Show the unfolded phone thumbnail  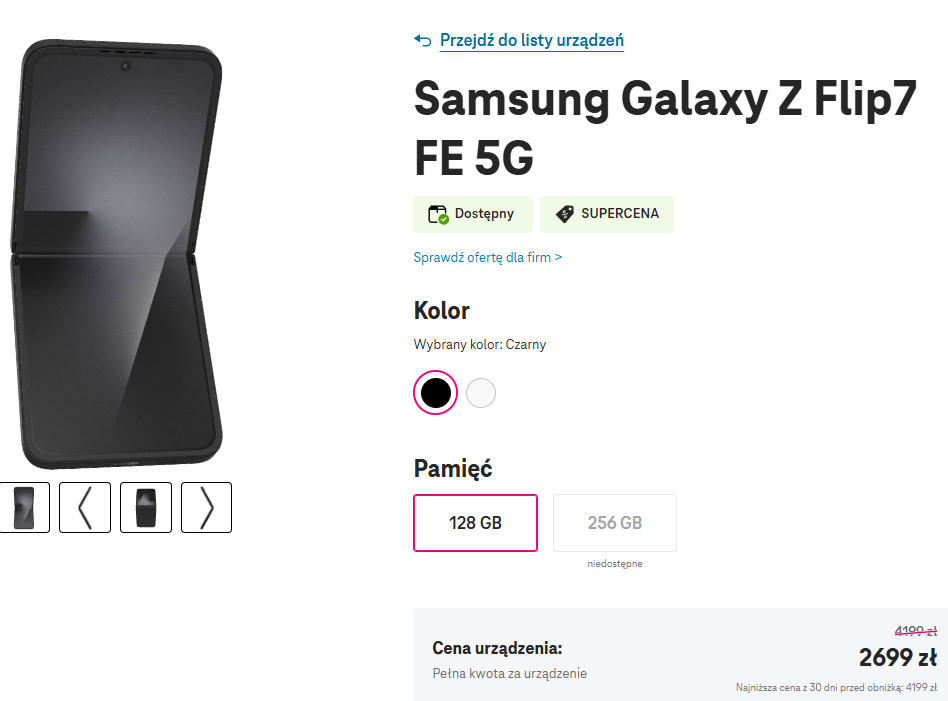point(24,507)
